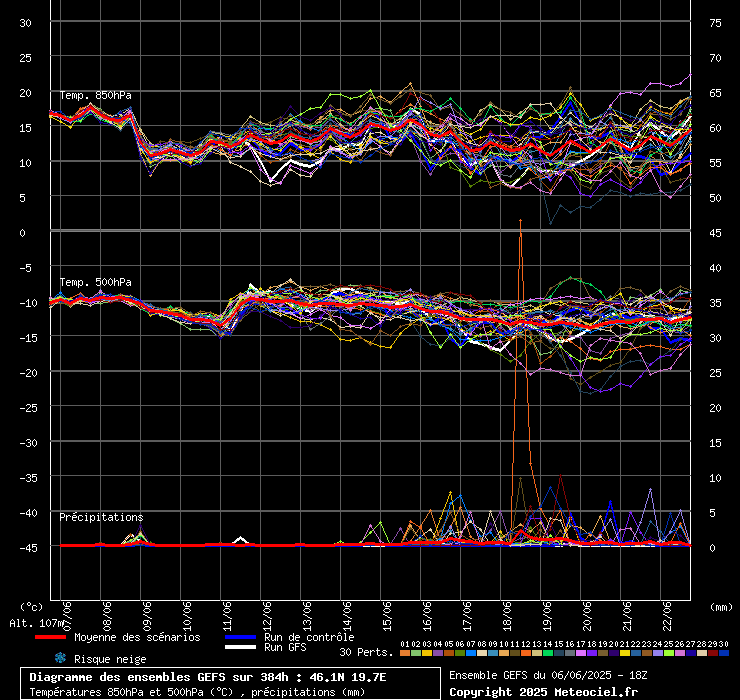
Task: Click the orange precipitation spike peak on 18/06
Action: point(521,220)
